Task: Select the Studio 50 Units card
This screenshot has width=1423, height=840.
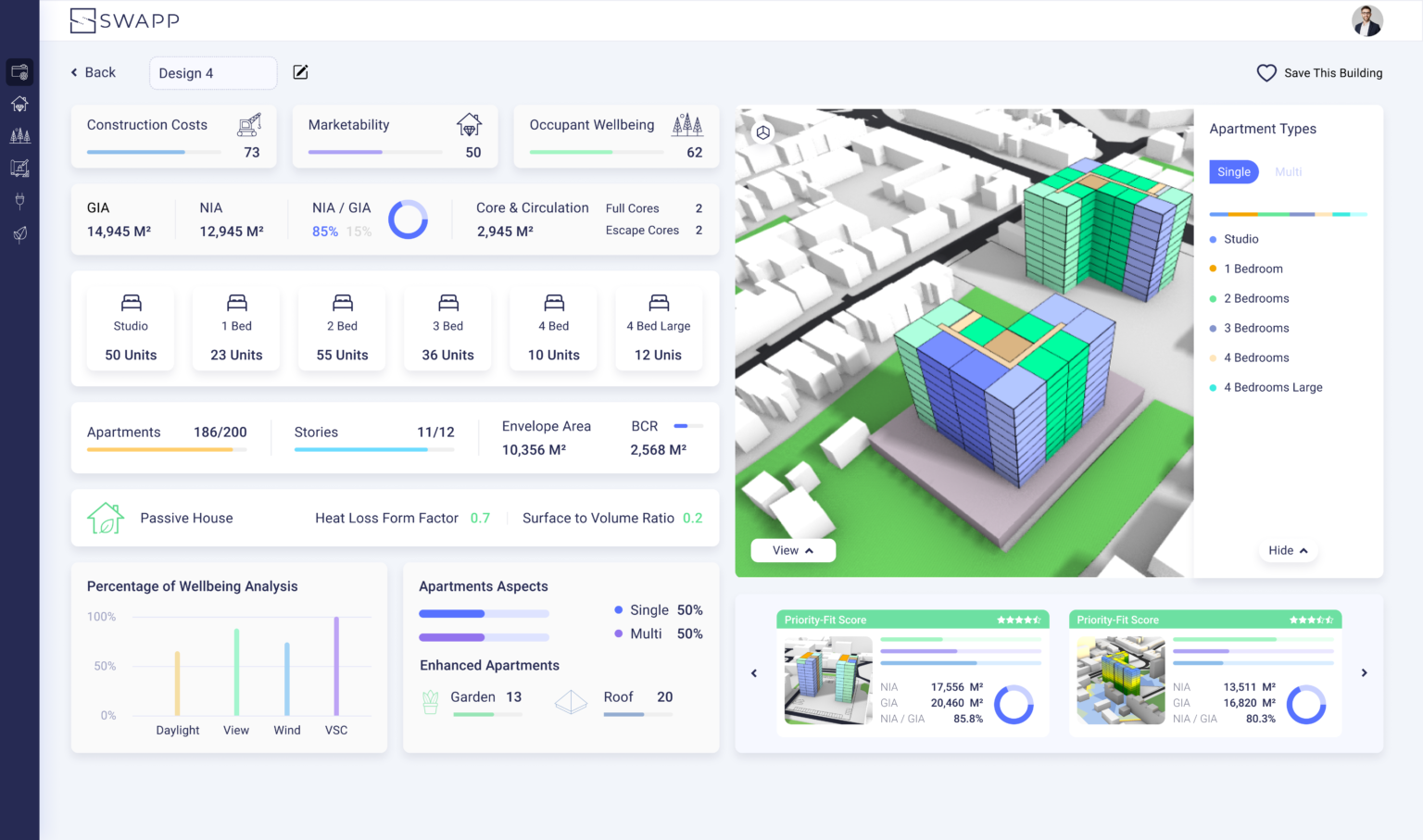Action: (x=131, y=330)
